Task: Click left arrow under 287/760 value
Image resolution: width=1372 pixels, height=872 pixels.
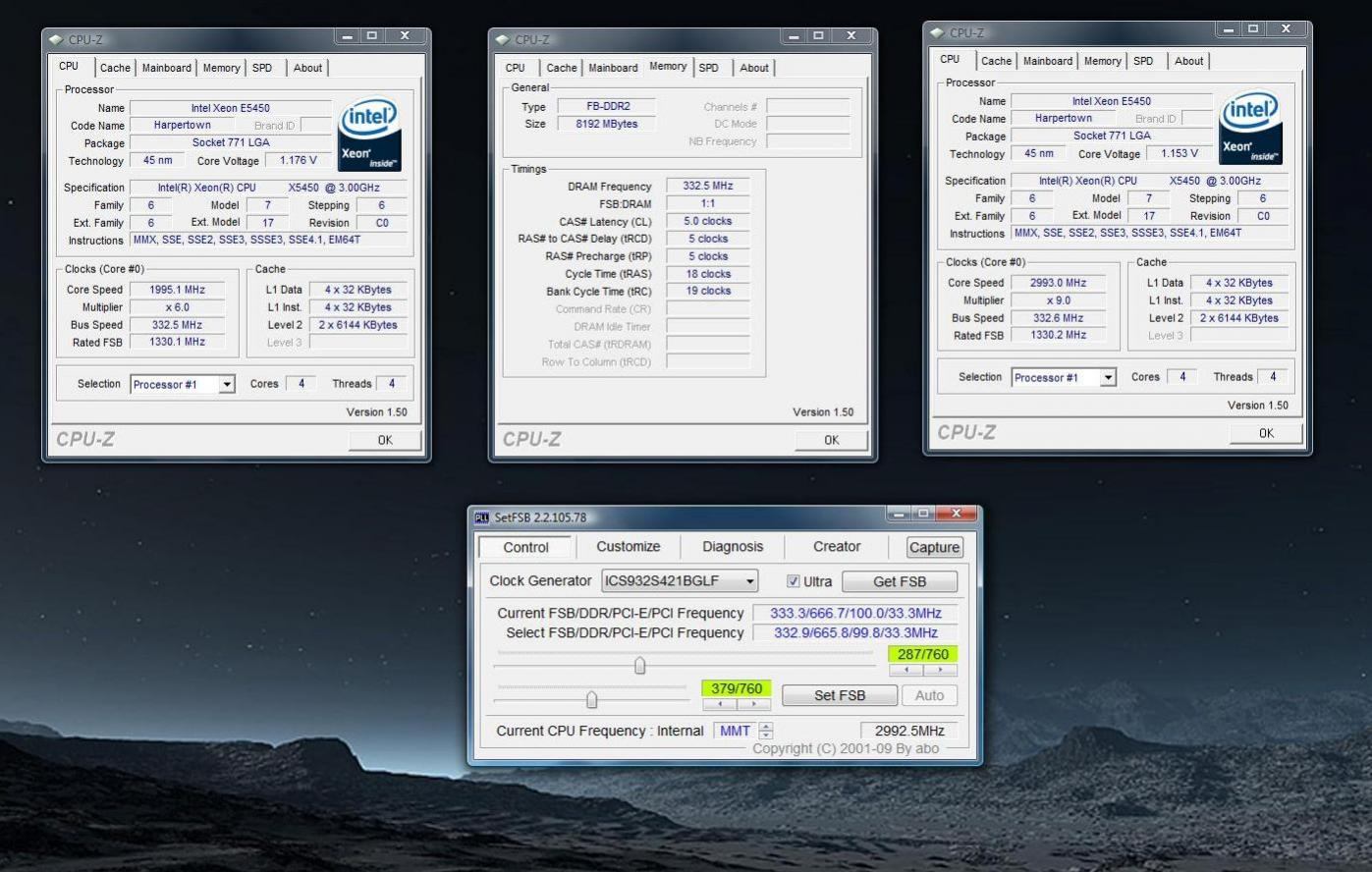Action: [x=906, y=670]
